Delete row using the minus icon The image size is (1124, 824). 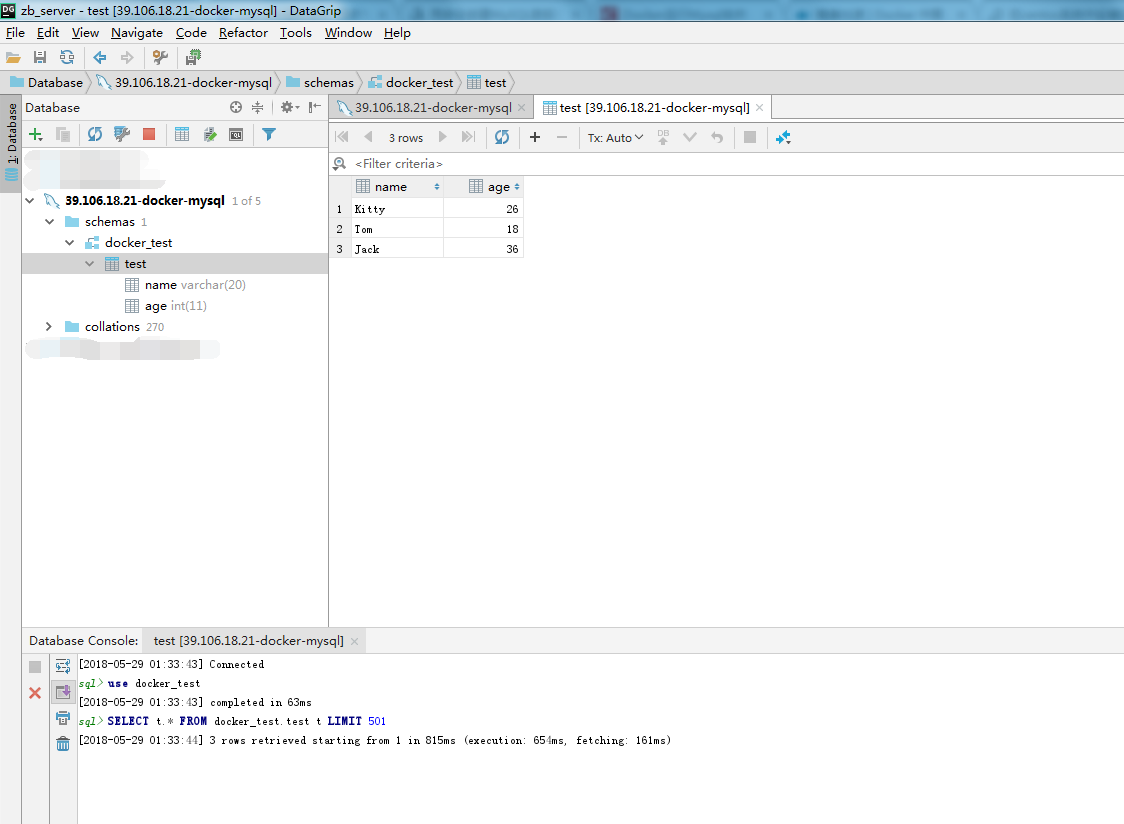pos(562,137)
